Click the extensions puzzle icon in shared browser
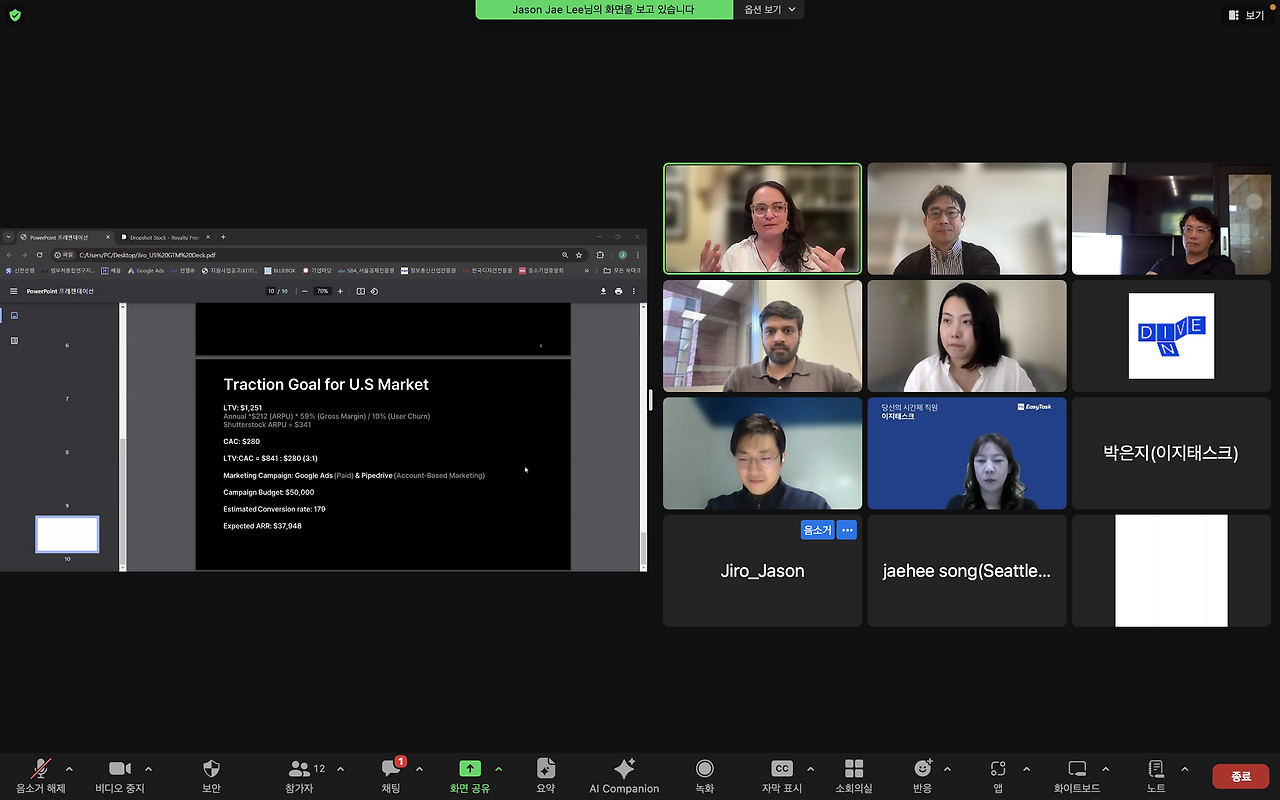Viewport: 1280px width, 800px height. (x=600, y=255)
